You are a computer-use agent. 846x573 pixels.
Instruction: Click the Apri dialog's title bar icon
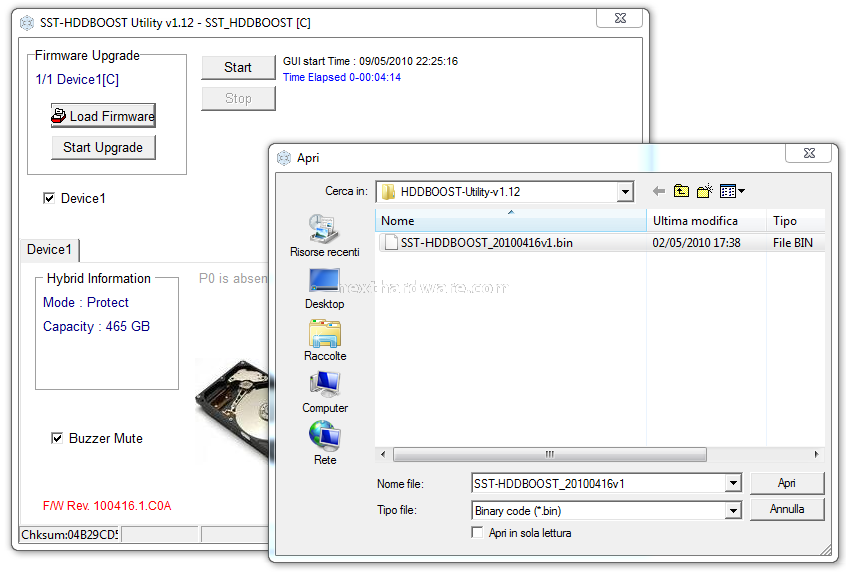coord(284,158)
